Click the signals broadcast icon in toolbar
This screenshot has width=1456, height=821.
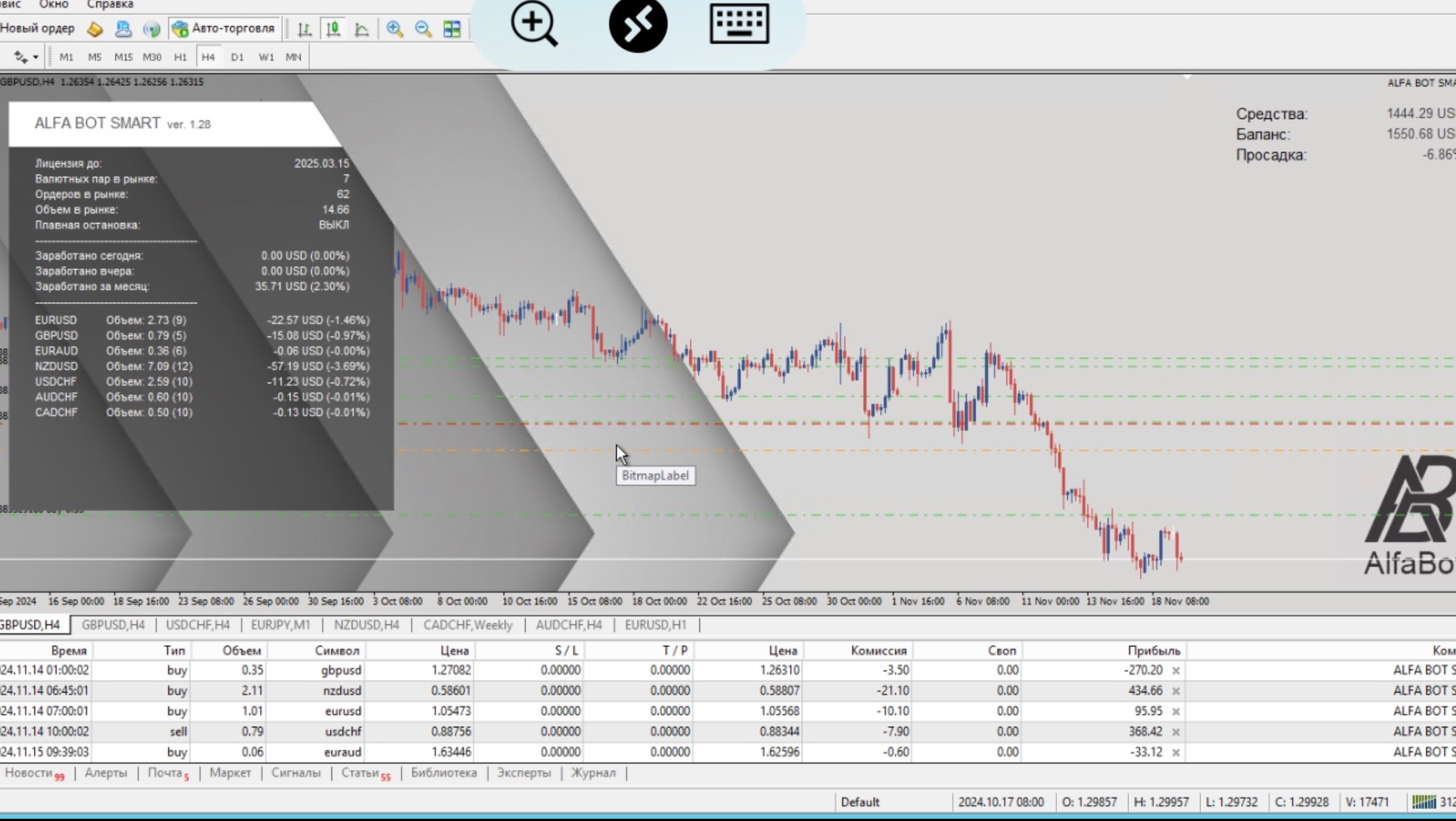pos(151,29)
